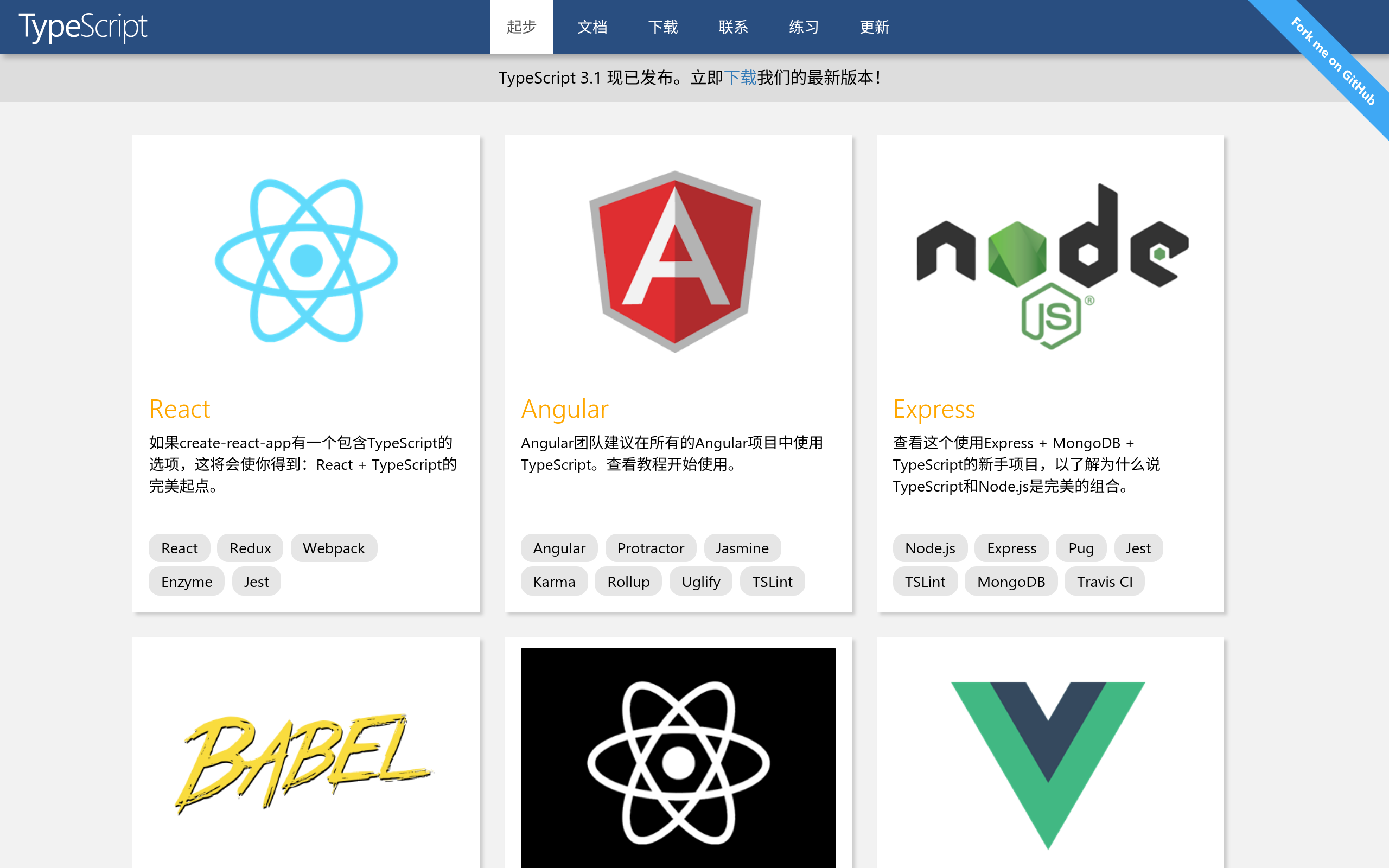This screenshot has width=1389, height=868.
Task: Click the Node.js tag
Action: [930, 548]
